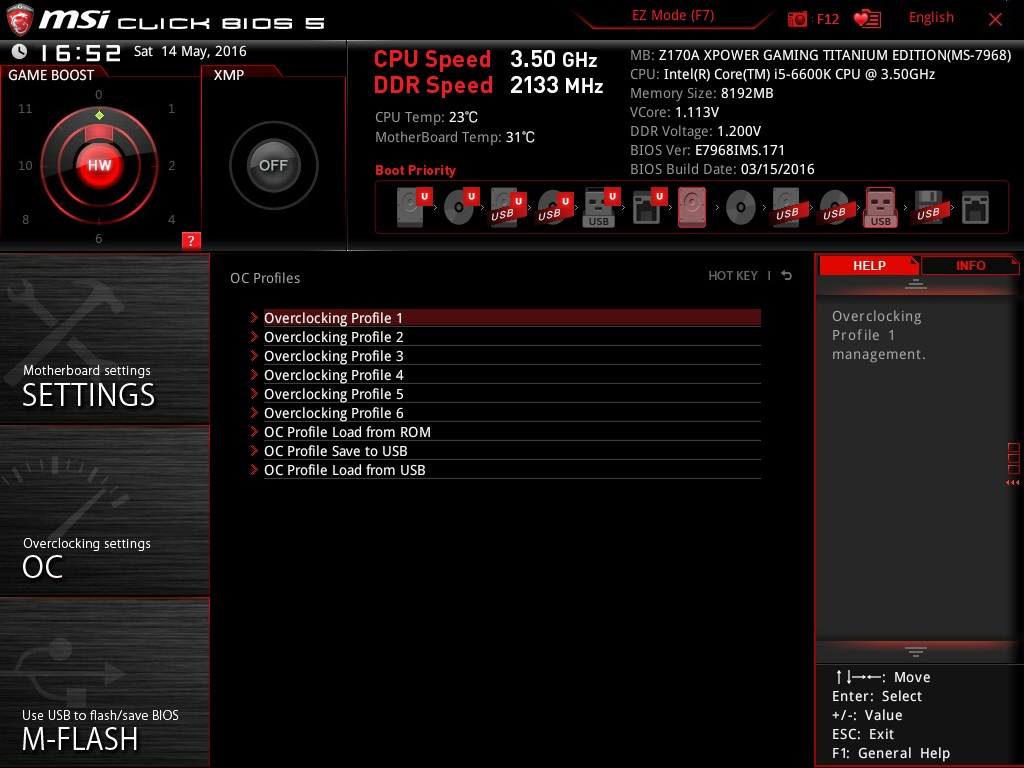Click the red question mark help icon
The height and width of the screenshot is (768, 1024).
pos(191,240)
